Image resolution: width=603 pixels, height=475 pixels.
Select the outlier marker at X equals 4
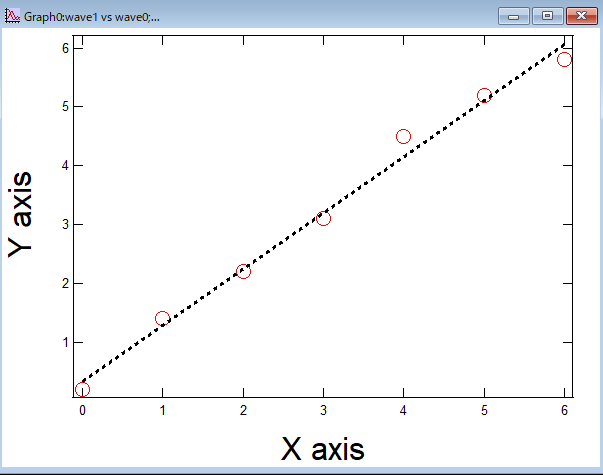coord(403,136)
